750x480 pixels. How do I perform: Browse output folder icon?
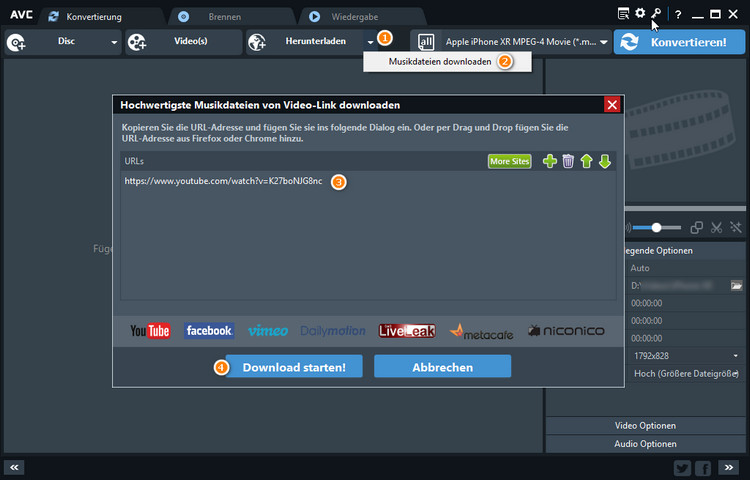(x=736, y=286)
